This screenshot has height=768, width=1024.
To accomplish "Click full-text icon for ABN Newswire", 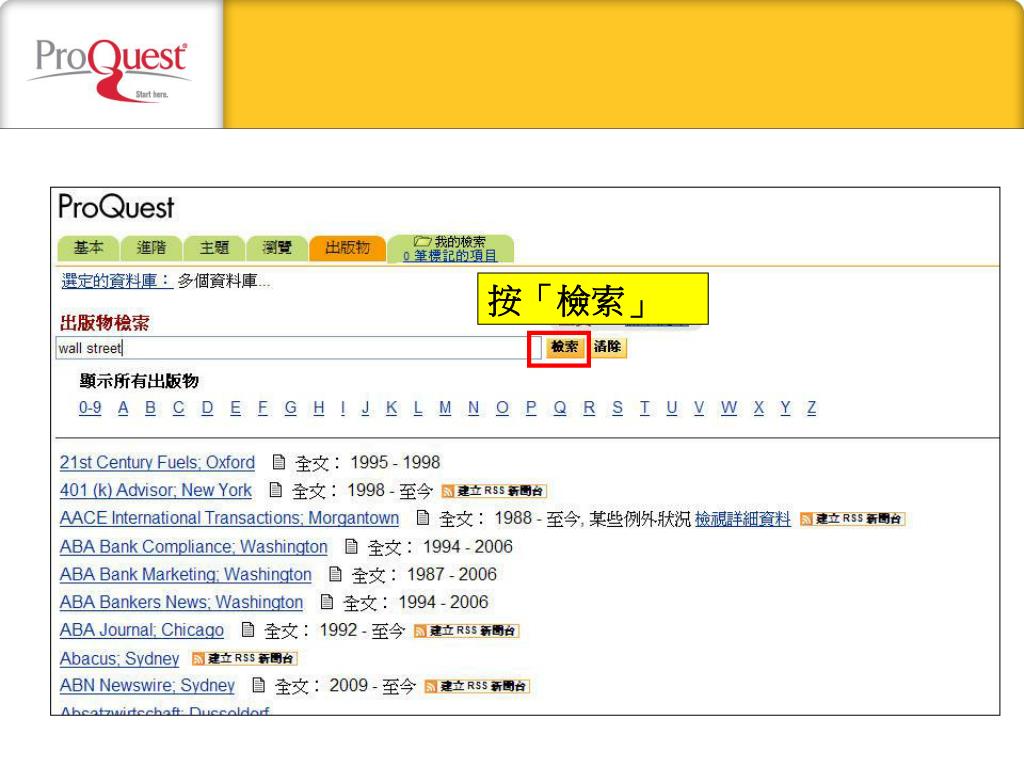I will (x=259, y=686).
